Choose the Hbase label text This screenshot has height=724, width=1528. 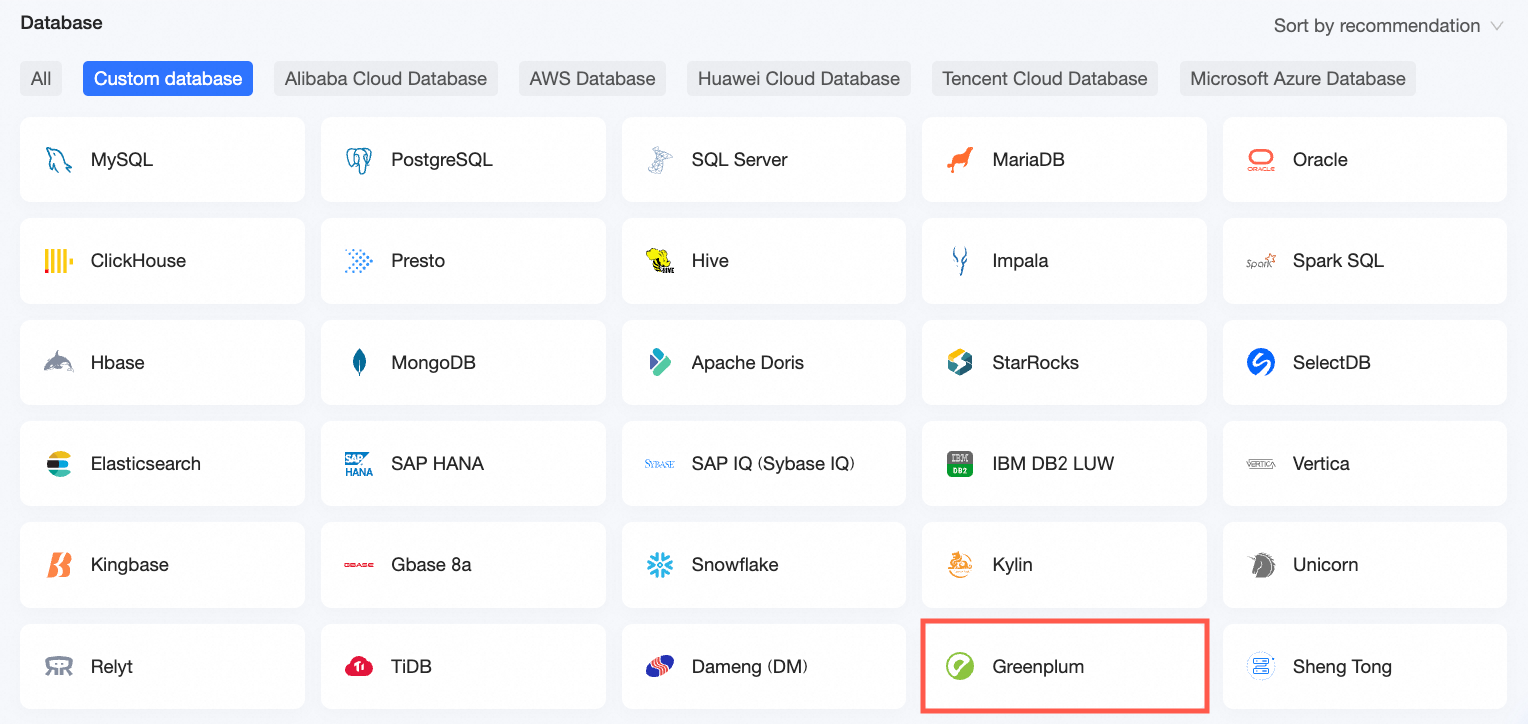[x=118, y=362]
